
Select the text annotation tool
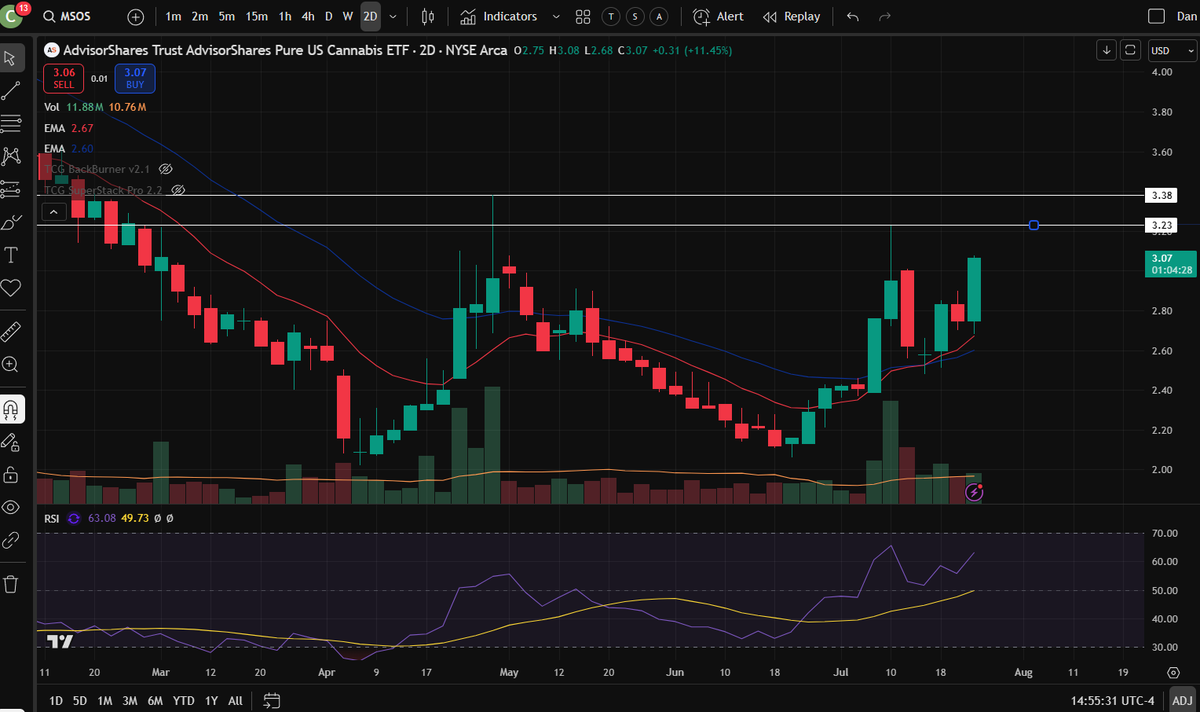pos(12,255)
